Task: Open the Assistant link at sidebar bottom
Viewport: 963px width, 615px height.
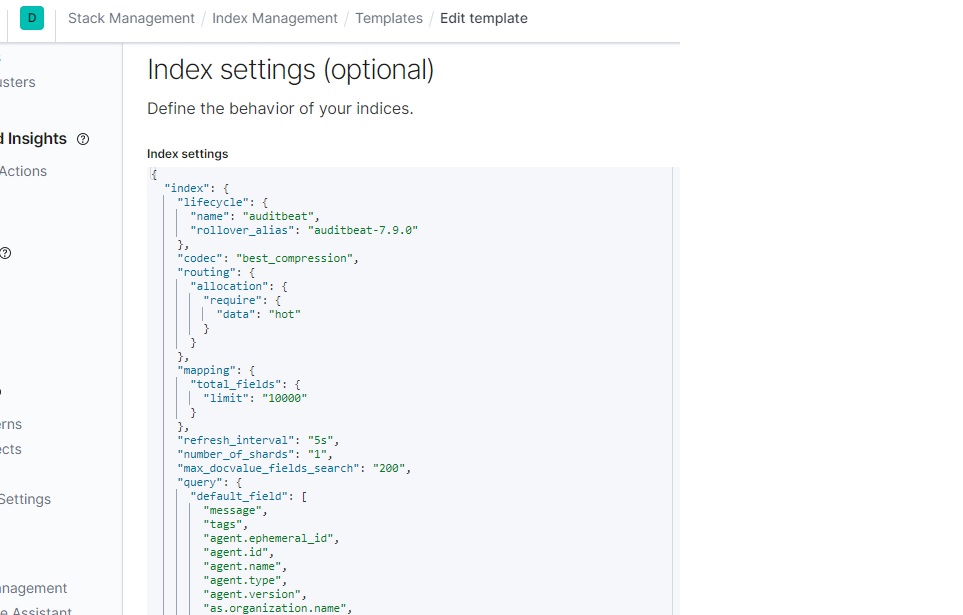Action: [x=36, y=610]
